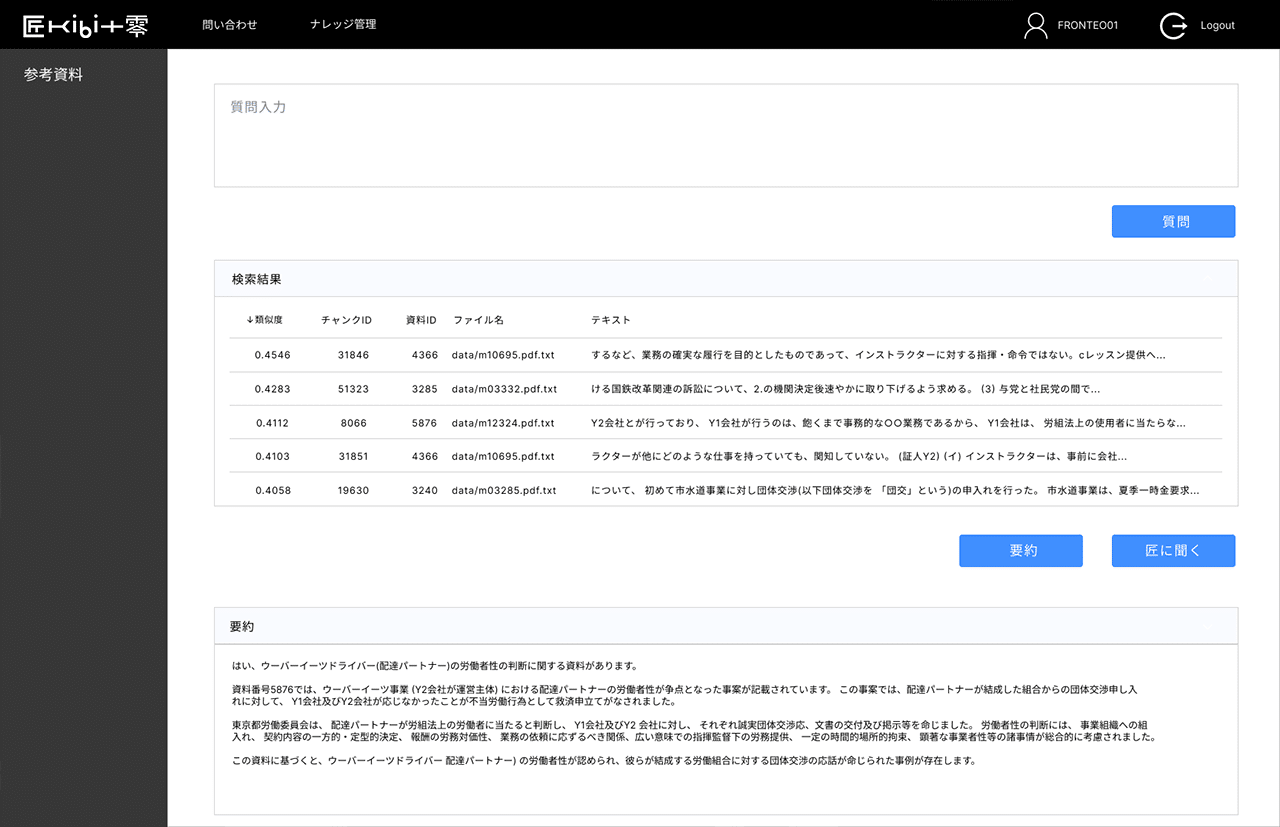Click the チャンクID column header

coord(346,319)
